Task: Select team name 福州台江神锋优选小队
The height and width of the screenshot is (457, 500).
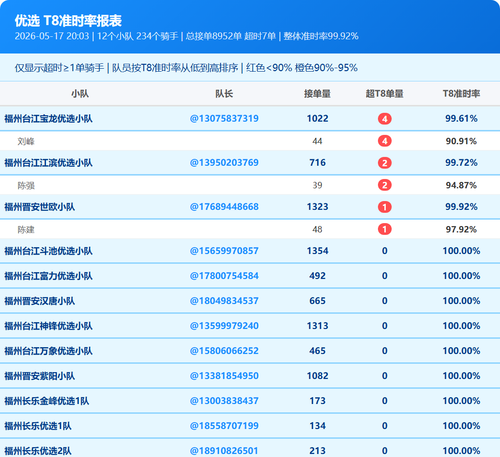Action: point(48,326)
